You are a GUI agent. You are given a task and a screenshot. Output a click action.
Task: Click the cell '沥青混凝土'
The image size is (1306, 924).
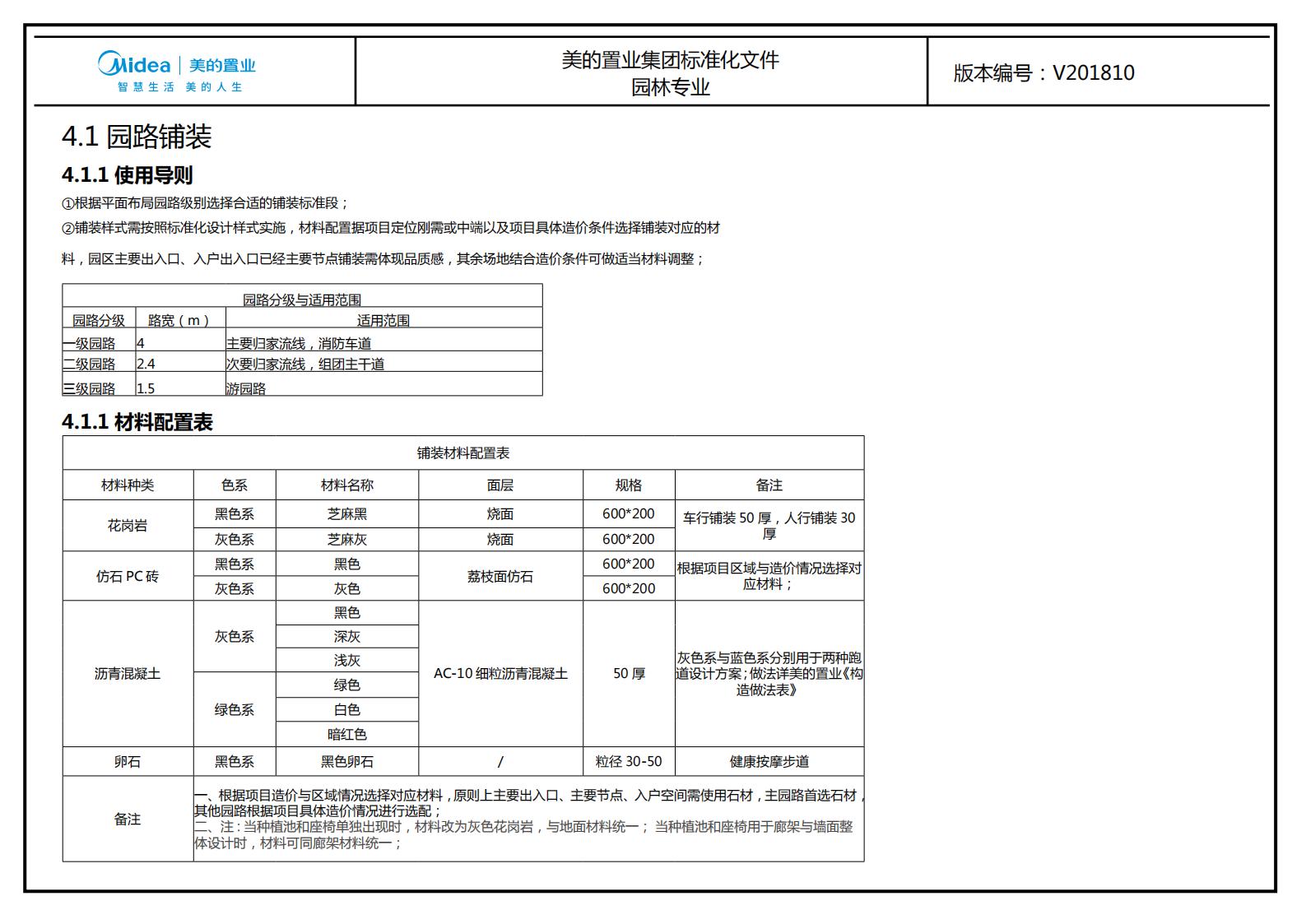128,674
